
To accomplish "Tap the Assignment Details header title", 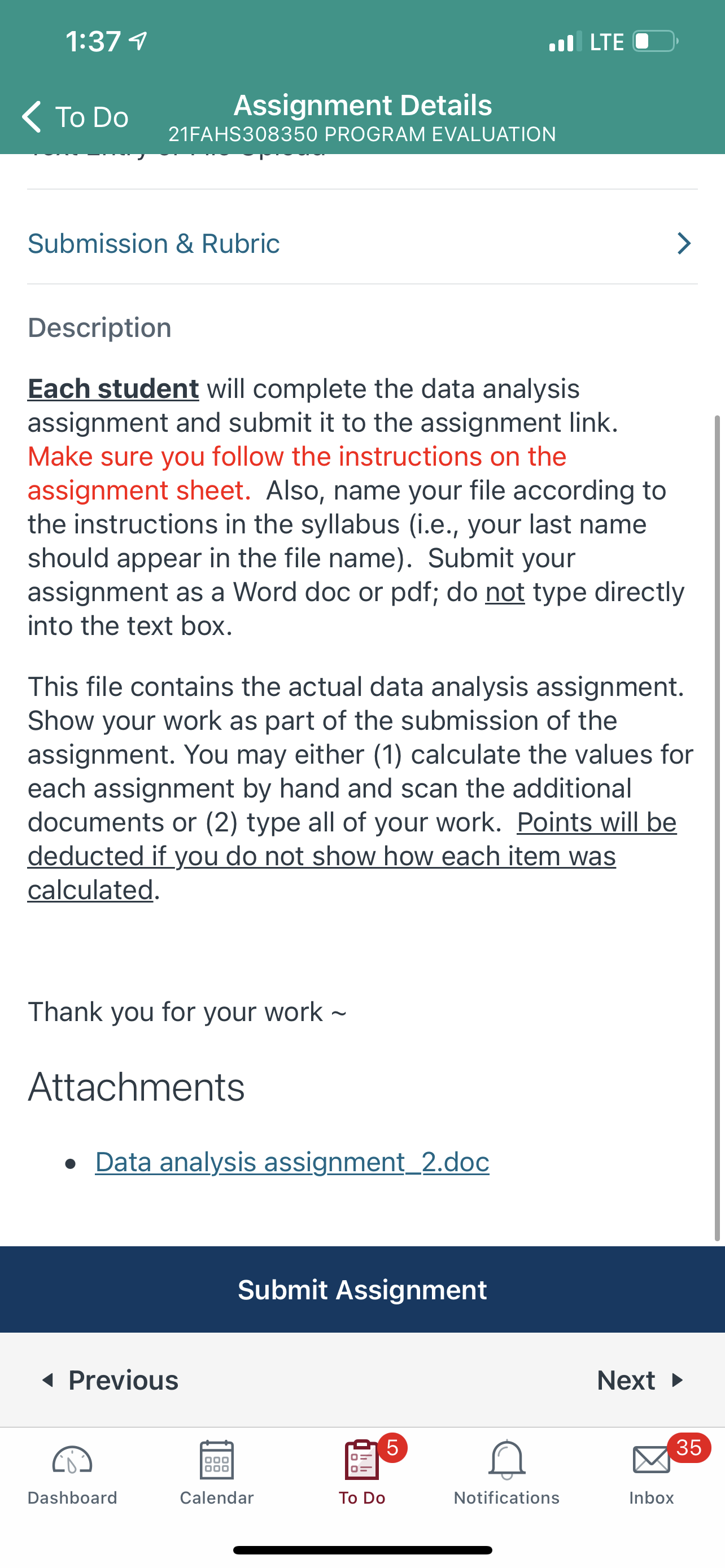I will click(x=363, y=104).
